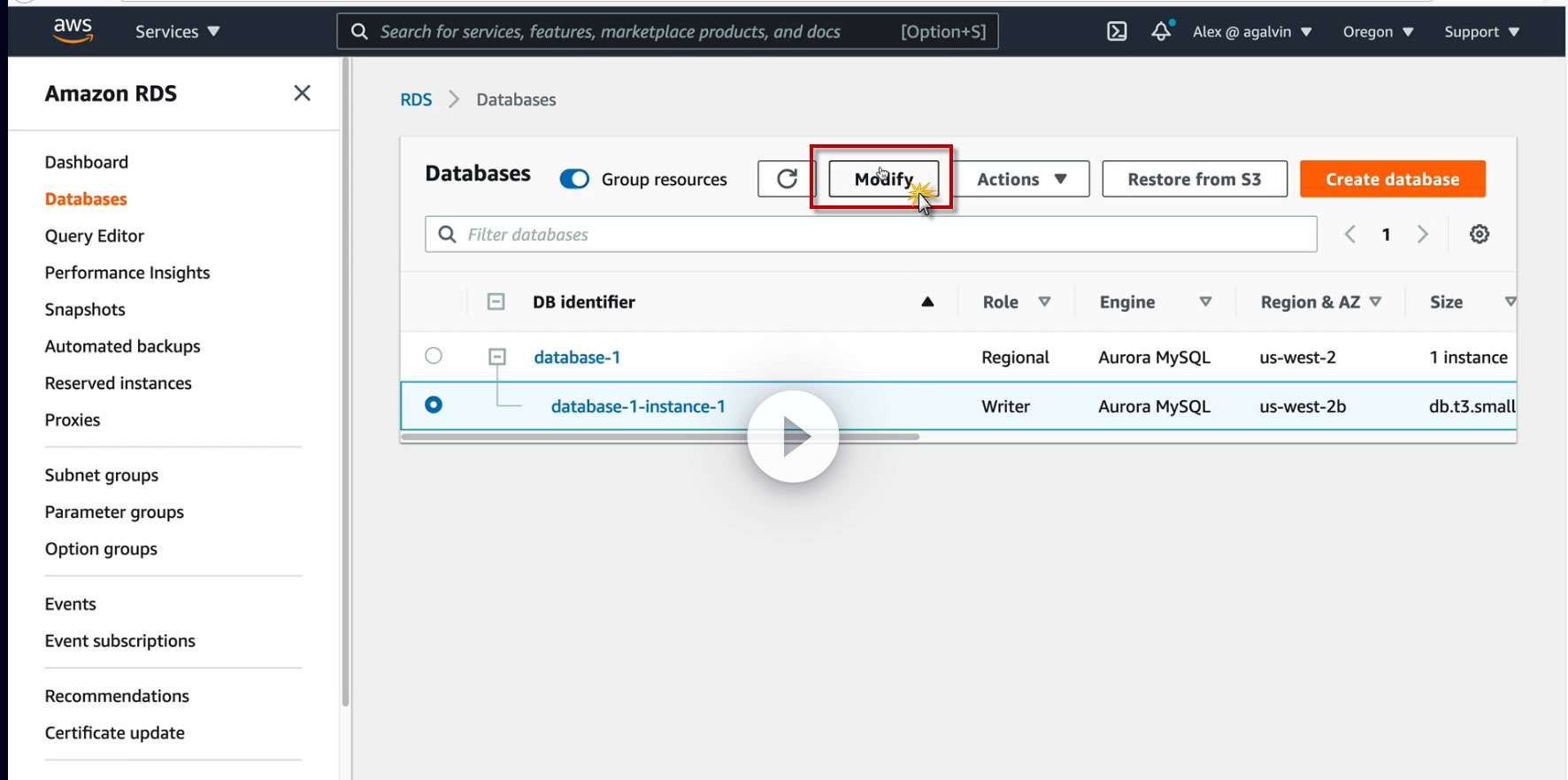
Task: Close the Amazon RDS side panel
Action: (302, 93)
